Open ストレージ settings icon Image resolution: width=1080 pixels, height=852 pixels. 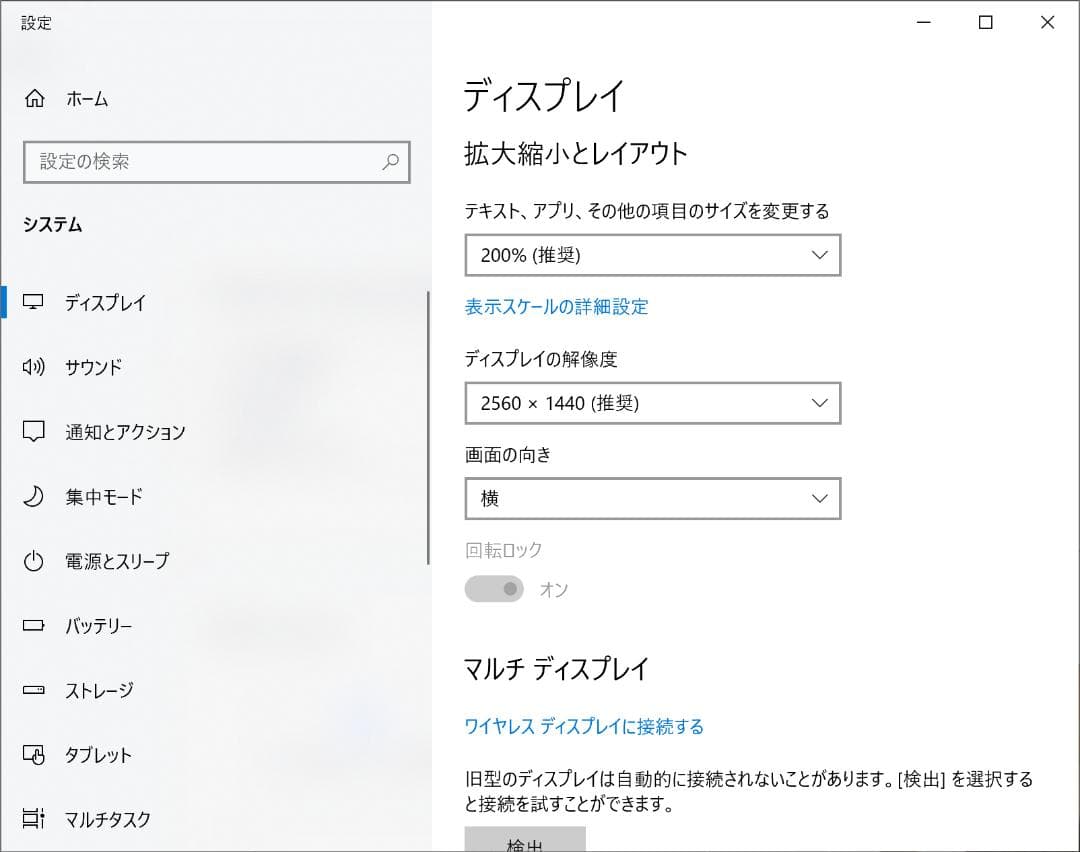point(33,690)
